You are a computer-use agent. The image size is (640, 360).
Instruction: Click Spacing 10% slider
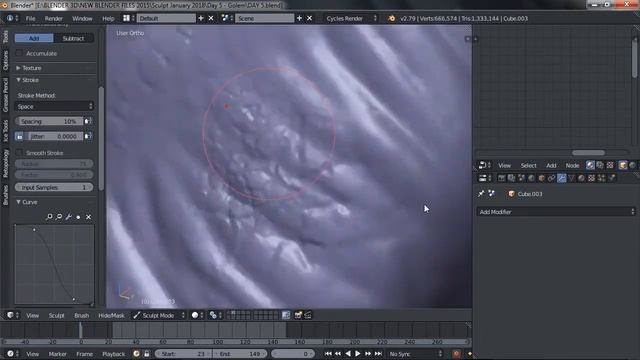(49, 121)
